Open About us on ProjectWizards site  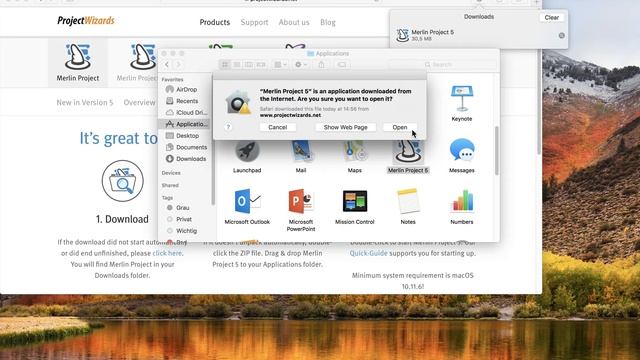[294, 22]
